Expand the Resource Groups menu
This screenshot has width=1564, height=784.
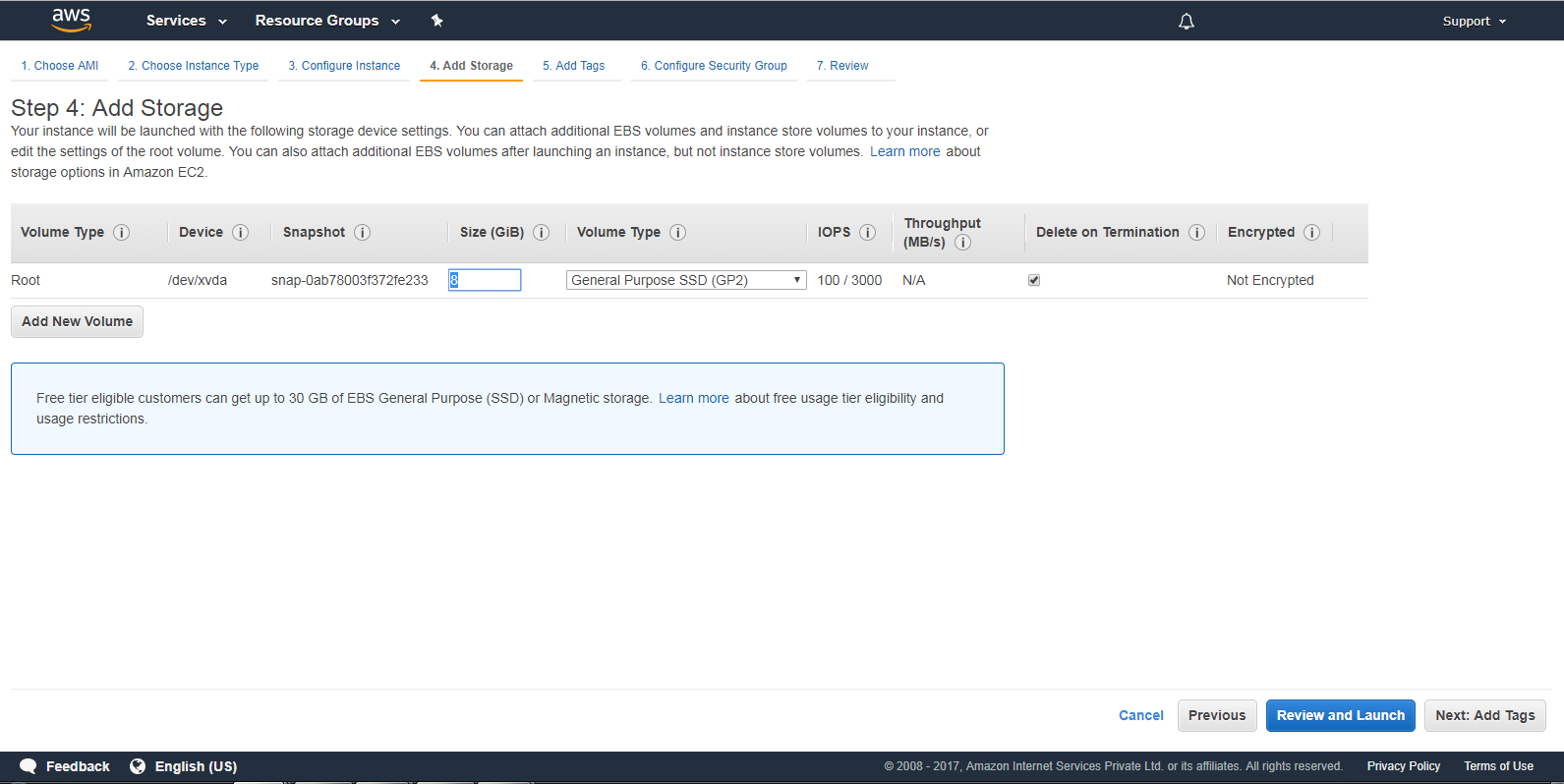click(x=327, y=21)
